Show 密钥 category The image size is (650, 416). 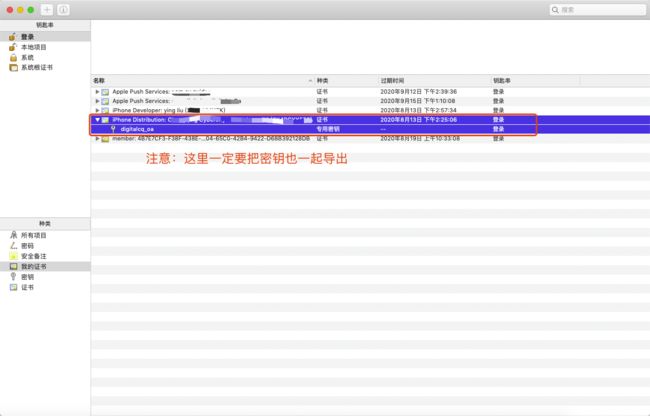point(45,276)
